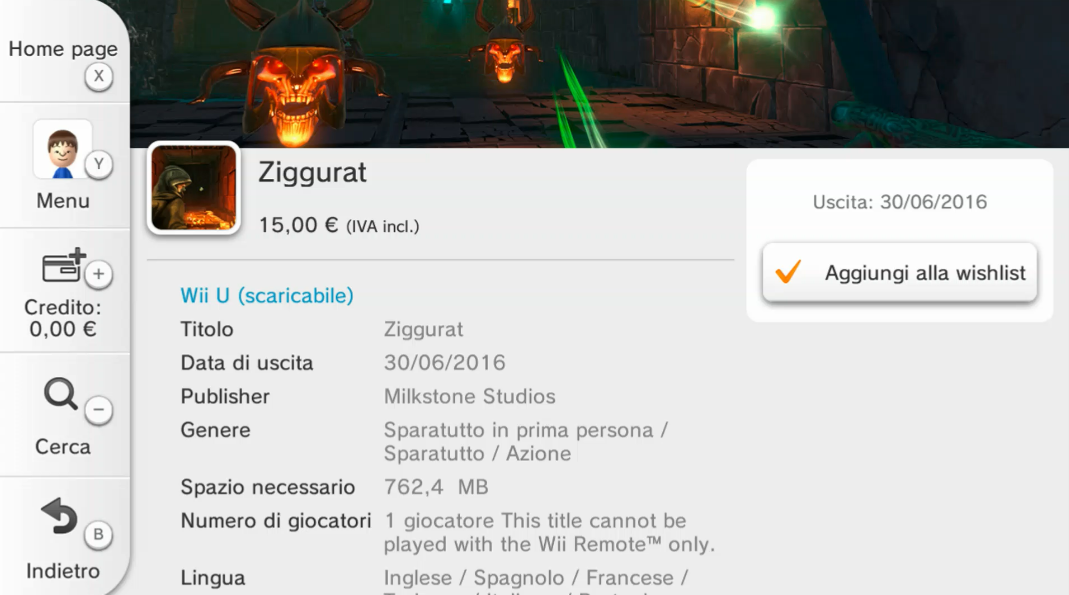Tap the minus badge beside search icon
The image size is (1069, 595).
99,410
